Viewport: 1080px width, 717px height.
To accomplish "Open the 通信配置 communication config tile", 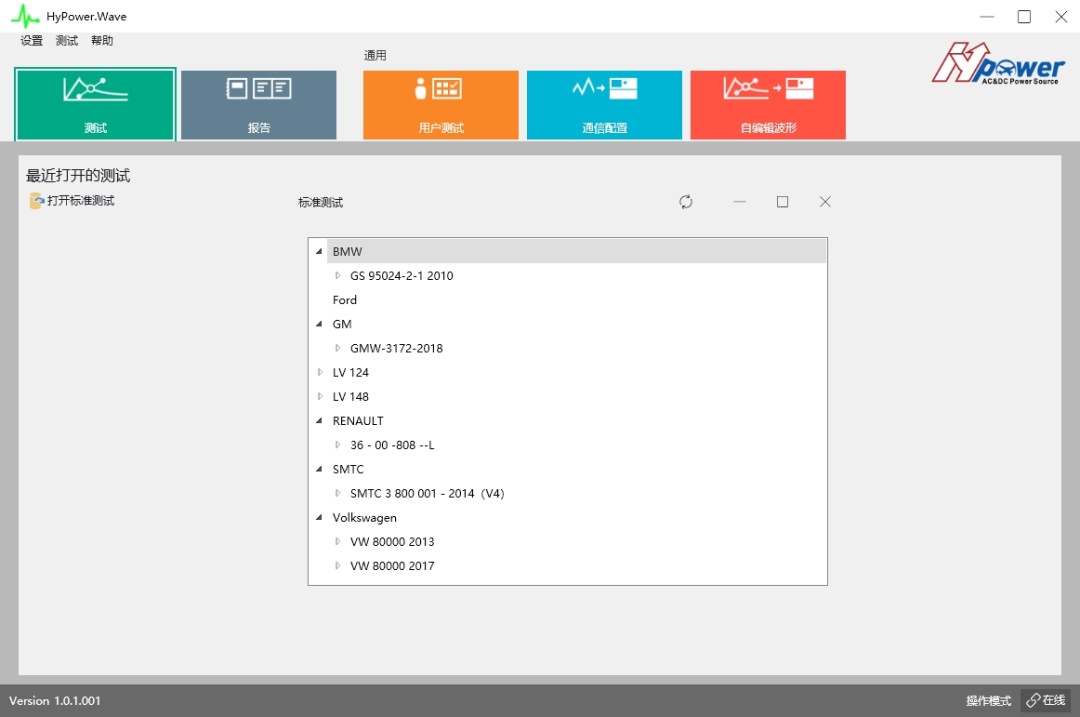I will [604, 105].
